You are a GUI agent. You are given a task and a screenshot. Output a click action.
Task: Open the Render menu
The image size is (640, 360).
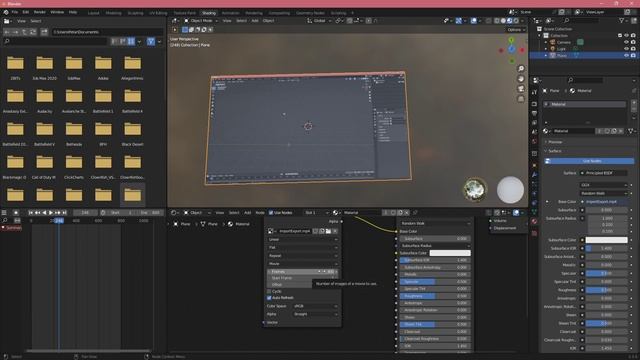[x=40, y=12]
